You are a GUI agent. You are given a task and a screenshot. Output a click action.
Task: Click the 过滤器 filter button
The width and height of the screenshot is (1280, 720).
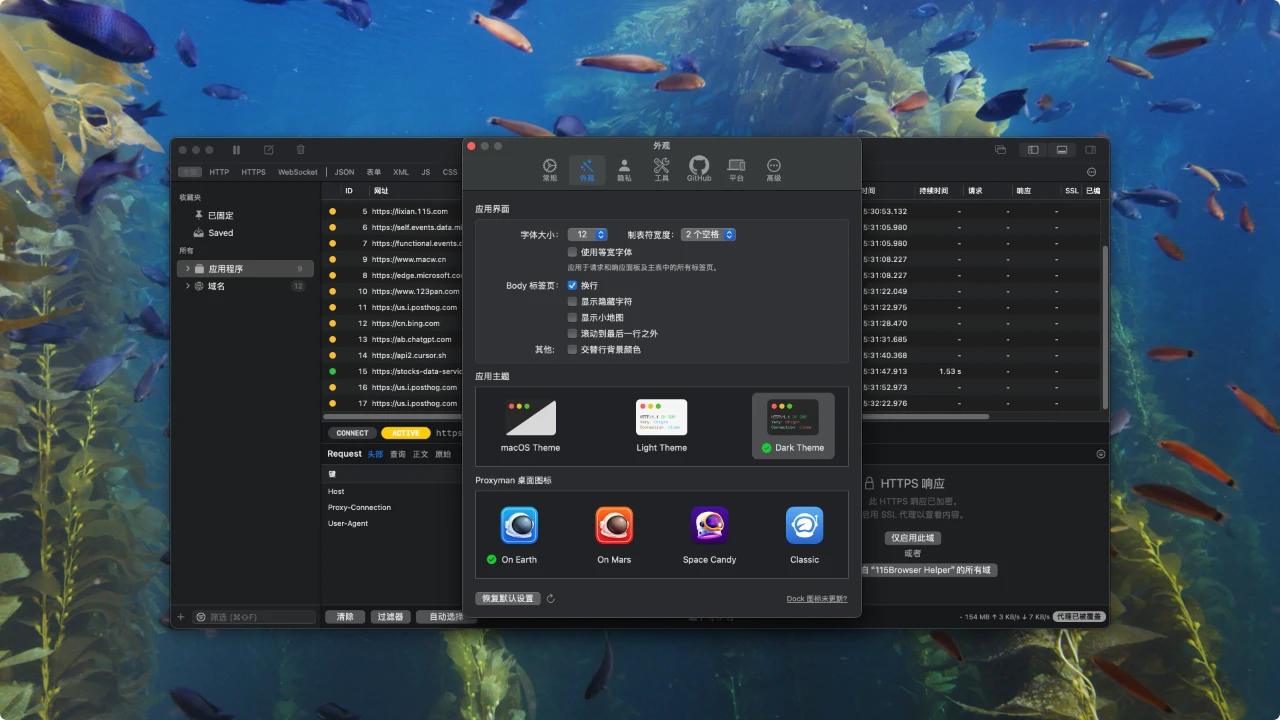point(391,617)
